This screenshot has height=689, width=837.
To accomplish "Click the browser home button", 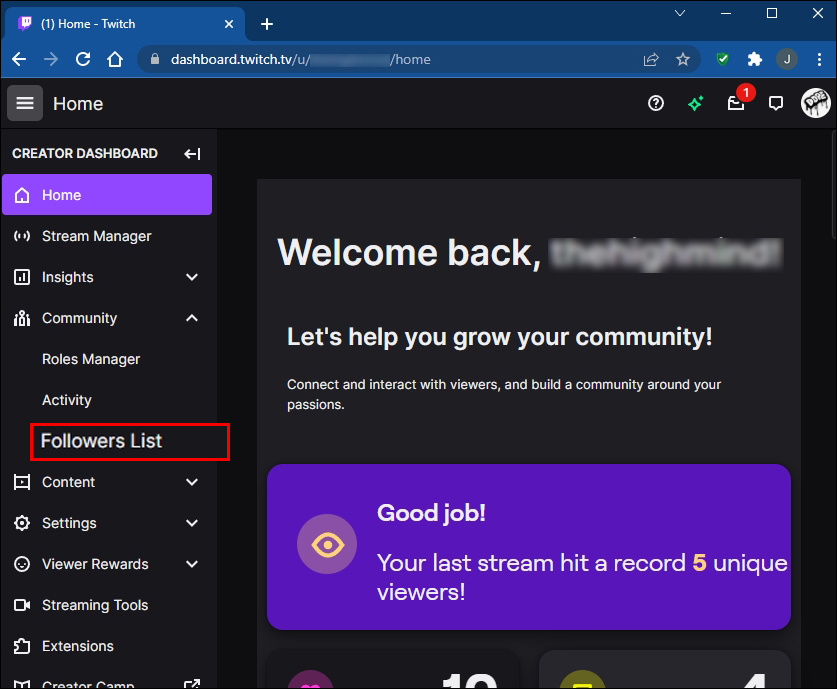I will (x=115, y=59).
